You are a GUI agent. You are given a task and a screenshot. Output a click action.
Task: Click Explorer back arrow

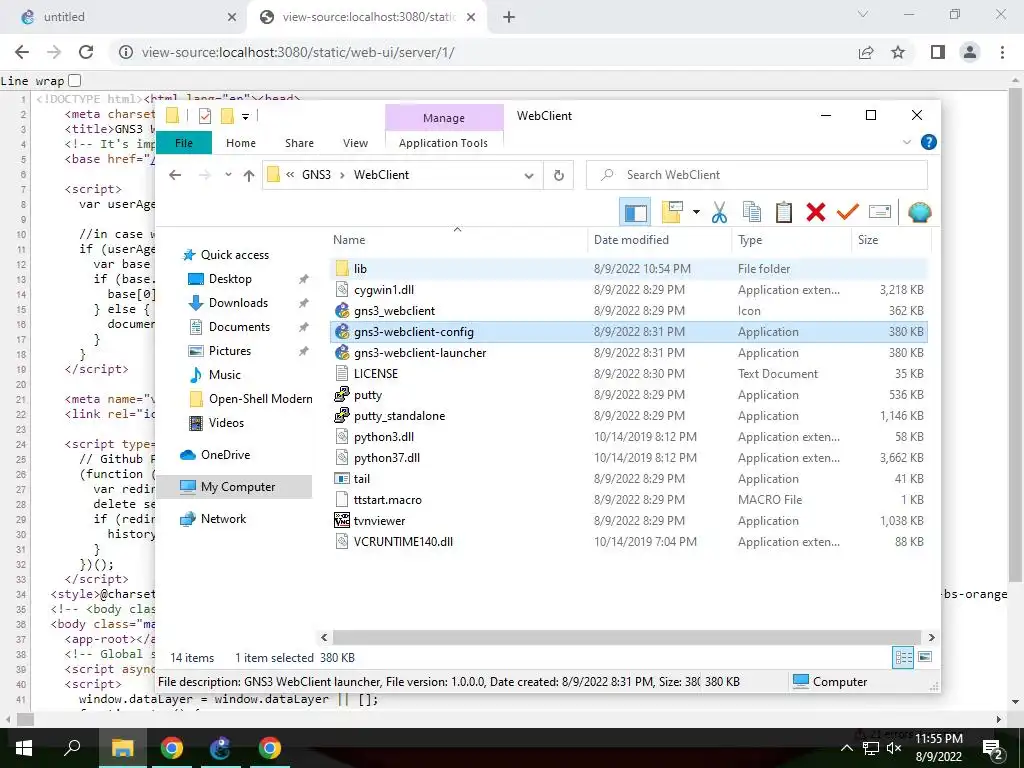point(174,175)
